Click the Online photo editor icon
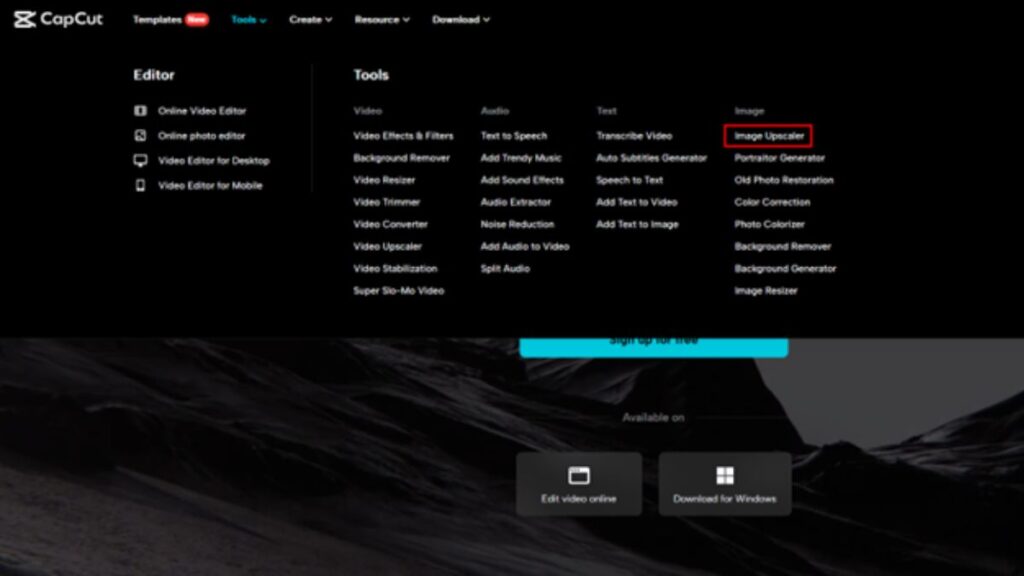Screen dimensions: 1024x576 pyautogui.click(x=140, y=136)
